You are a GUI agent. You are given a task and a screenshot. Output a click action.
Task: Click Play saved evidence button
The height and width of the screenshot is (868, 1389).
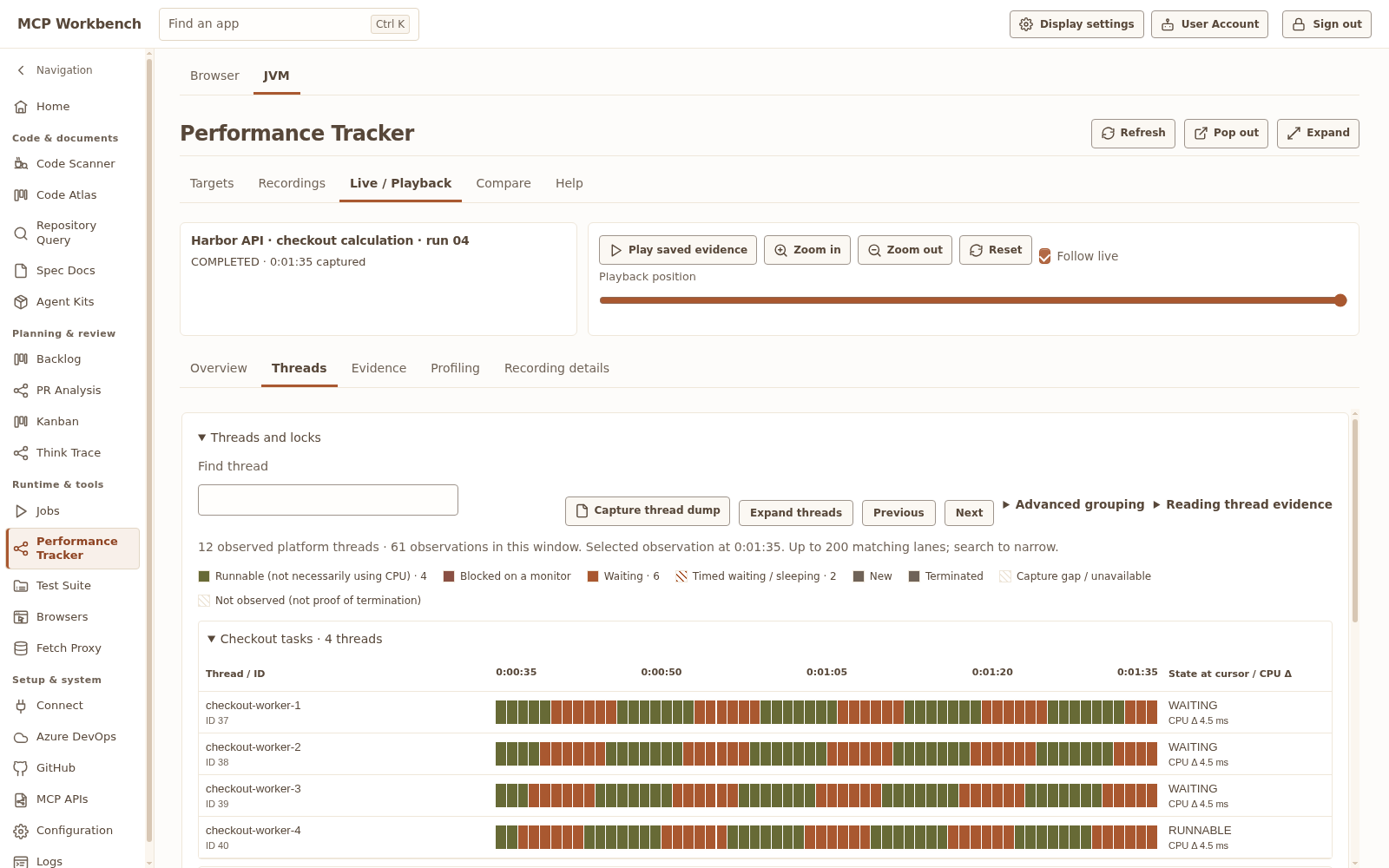tap(678, 250)
